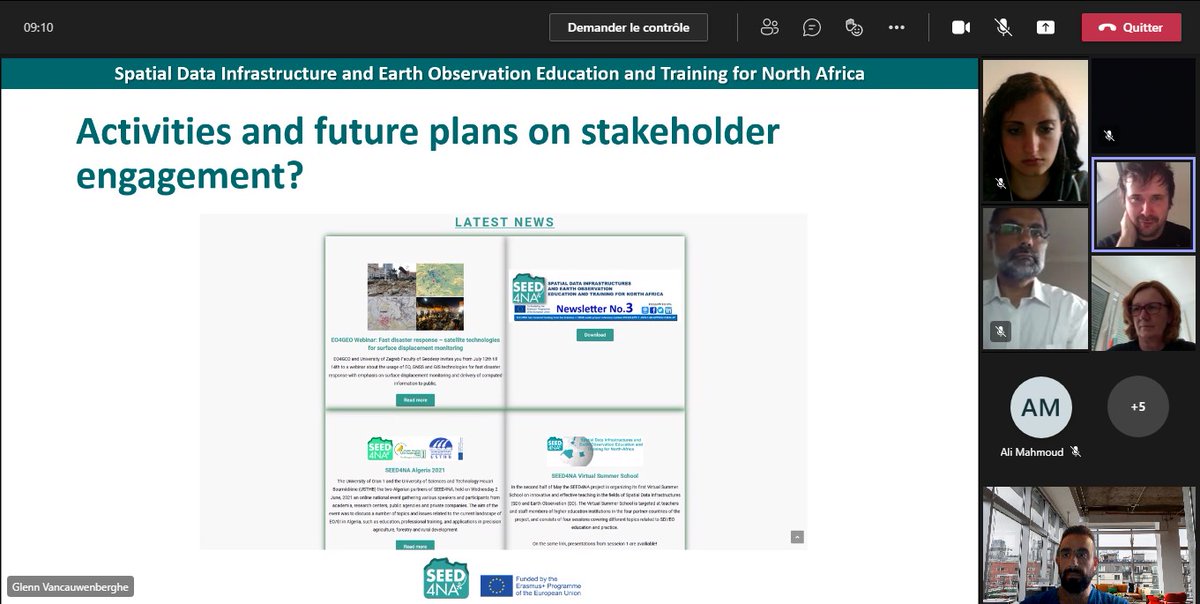
Task: Toggle the camera on or off
Action: pyautogui.click(x=961, y=27)
